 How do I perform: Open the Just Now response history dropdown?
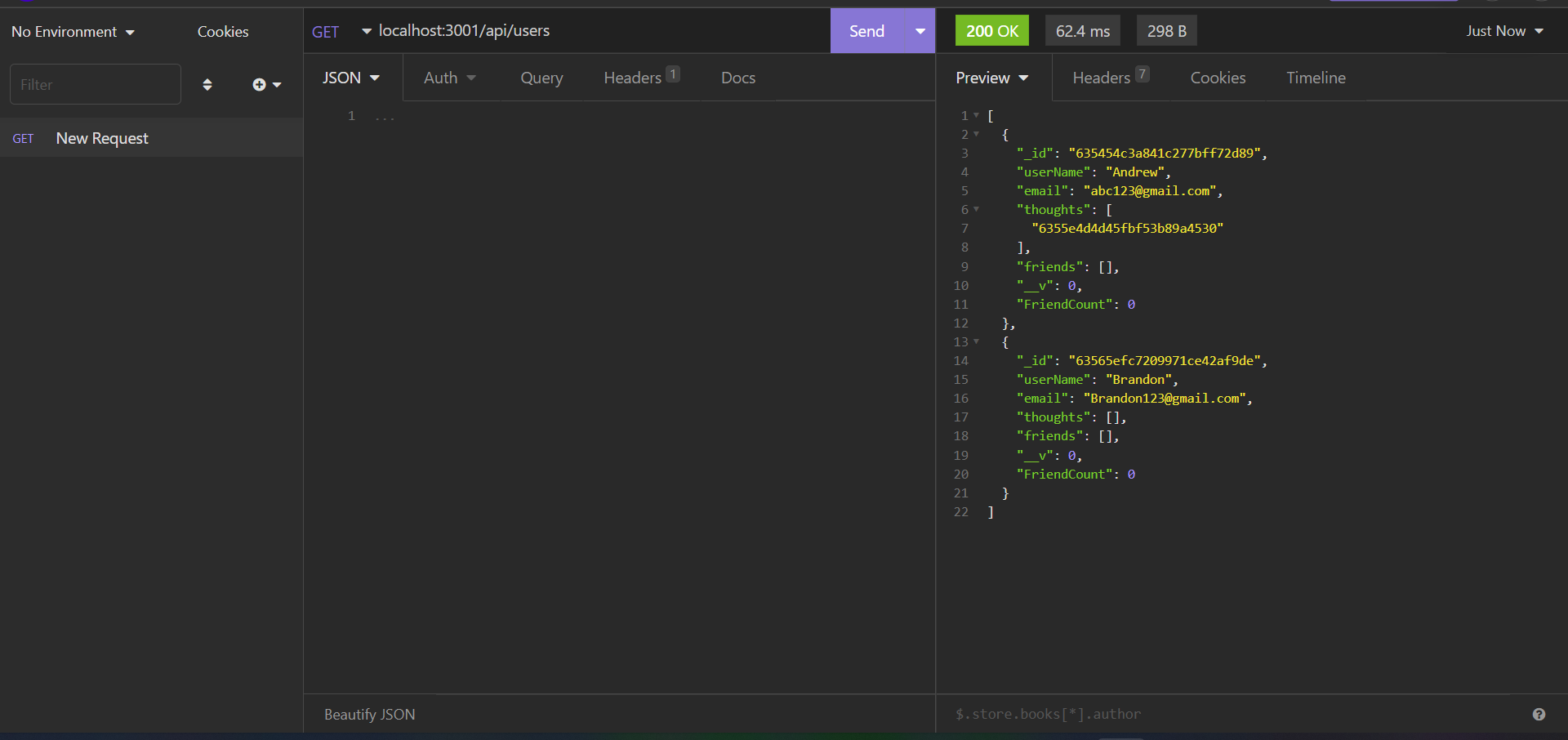point(1504,31)
